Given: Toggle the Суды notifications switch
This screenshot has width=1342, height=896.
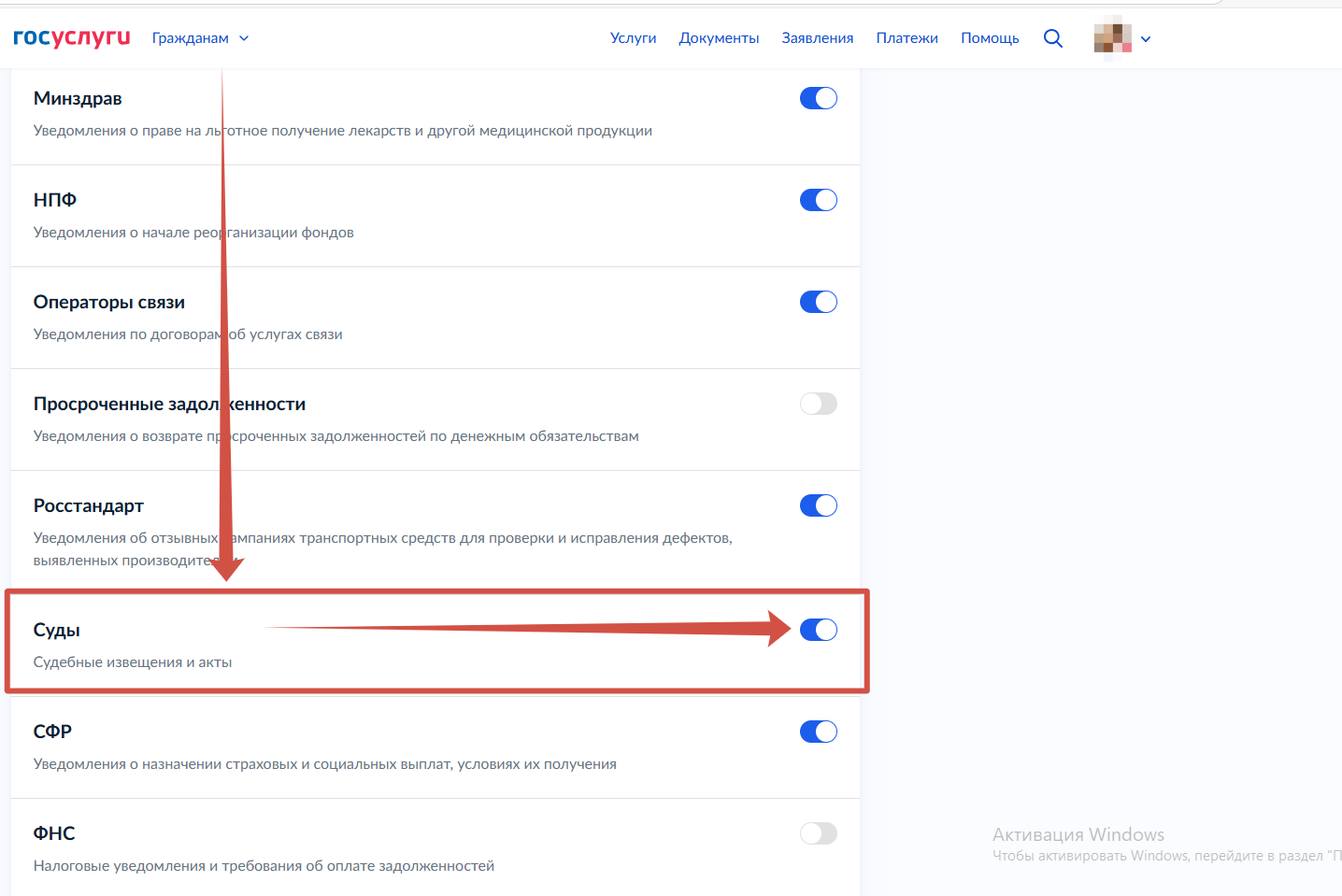Looking at the screenshot, I should (818, 630).
